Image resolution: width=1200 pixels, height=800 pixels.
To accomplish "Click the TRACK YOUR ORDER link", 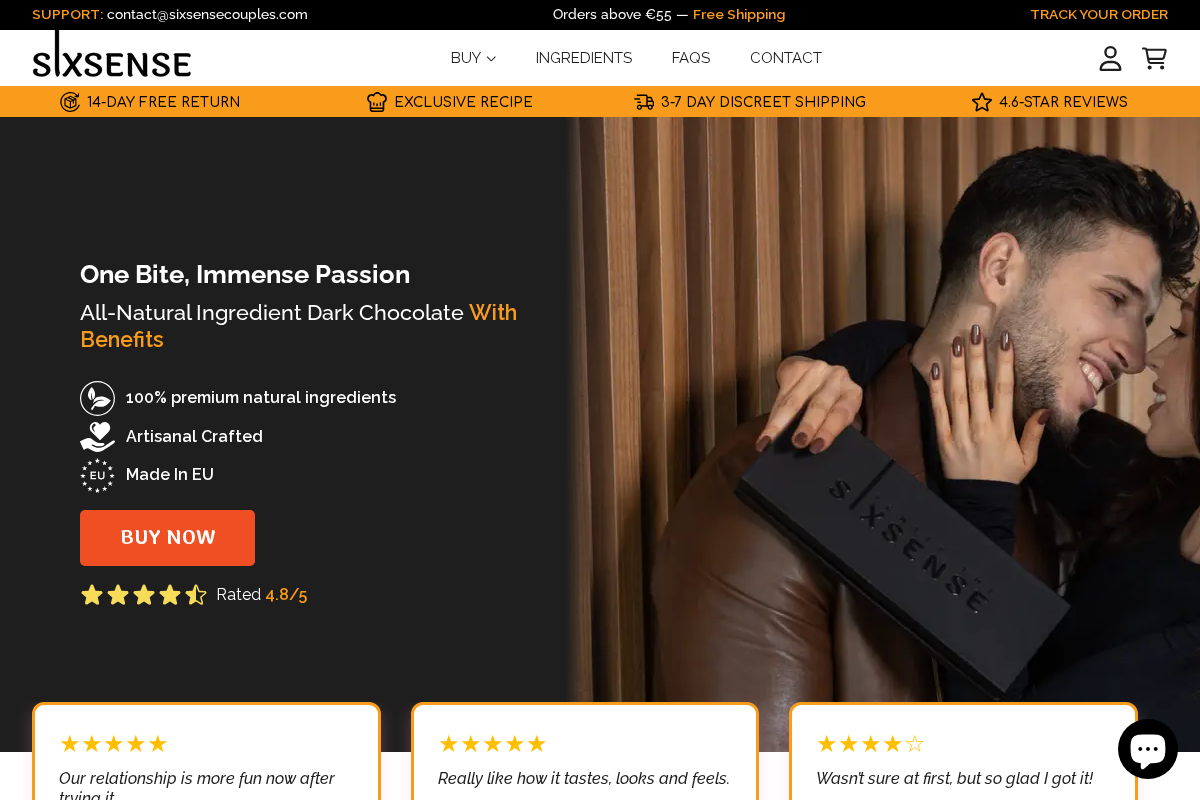I will pos(1099,14).
